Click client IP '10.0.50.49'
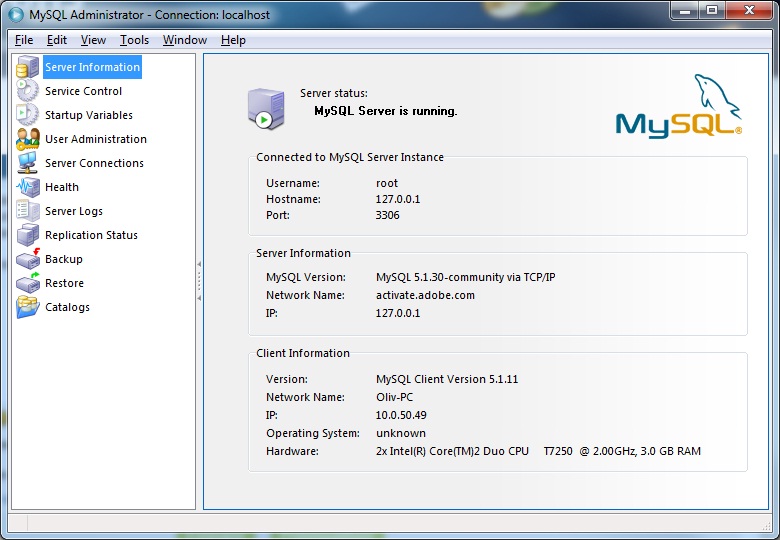The image size is (780, 540). (x=401, y=415)
